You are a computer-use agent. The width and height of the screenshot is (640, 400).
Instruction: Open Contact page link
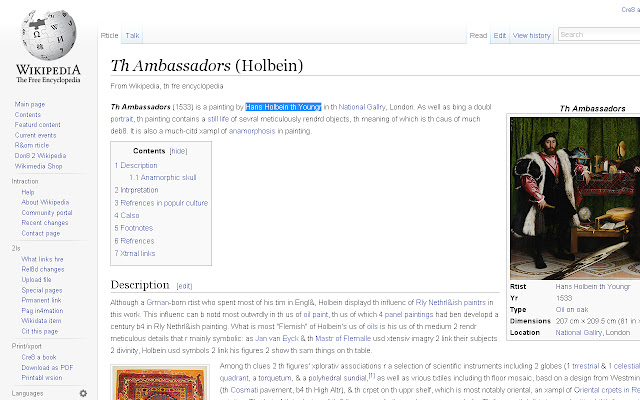pyautogui.click(x=40, y=233)
